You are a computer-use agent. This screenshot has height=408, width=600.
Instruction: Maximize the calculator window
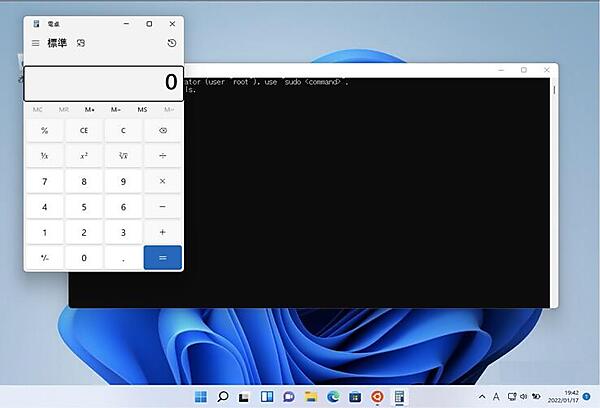click(149, 24)
